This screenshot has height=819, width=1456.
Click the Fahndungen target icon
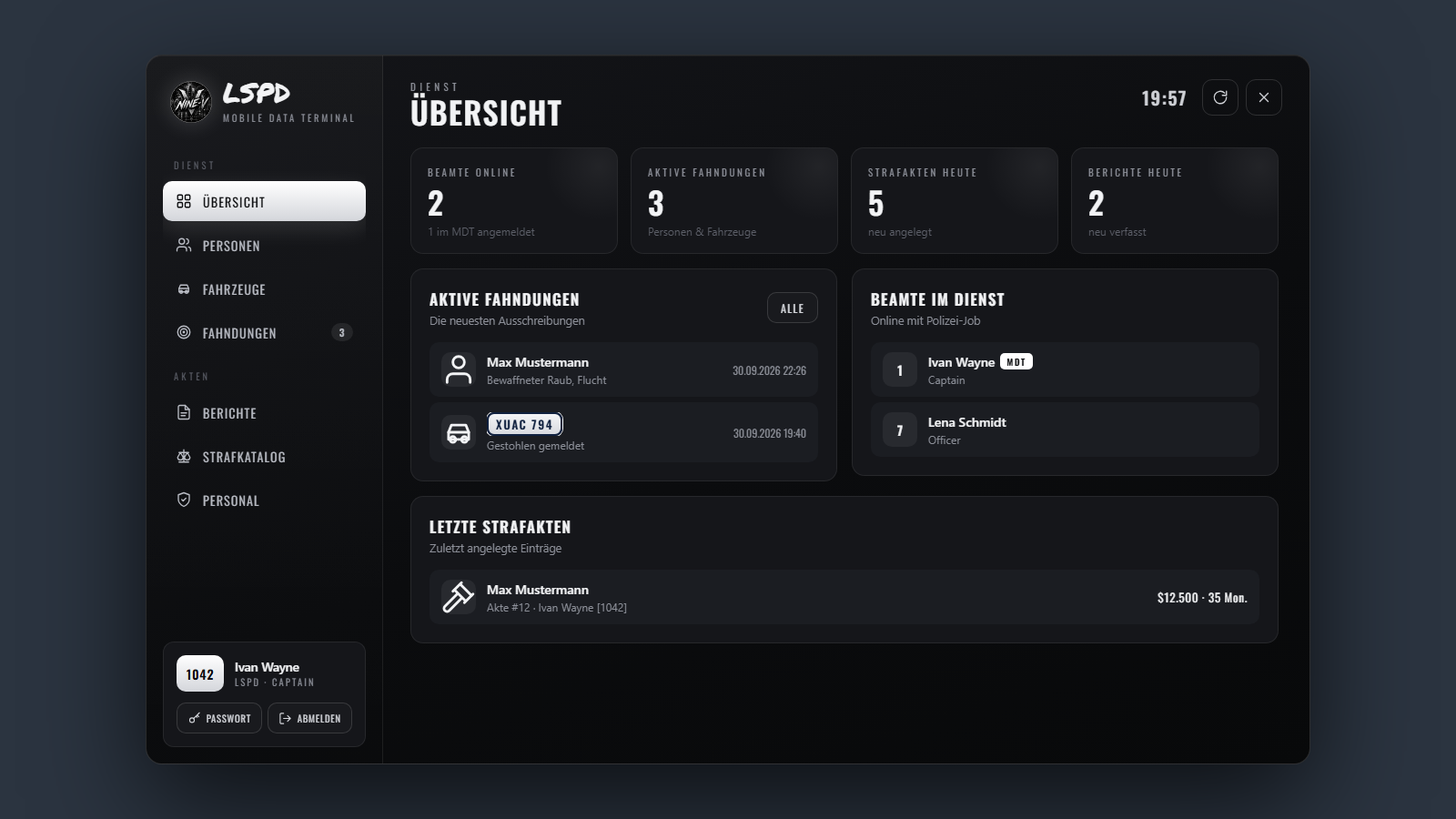[184, 332]
